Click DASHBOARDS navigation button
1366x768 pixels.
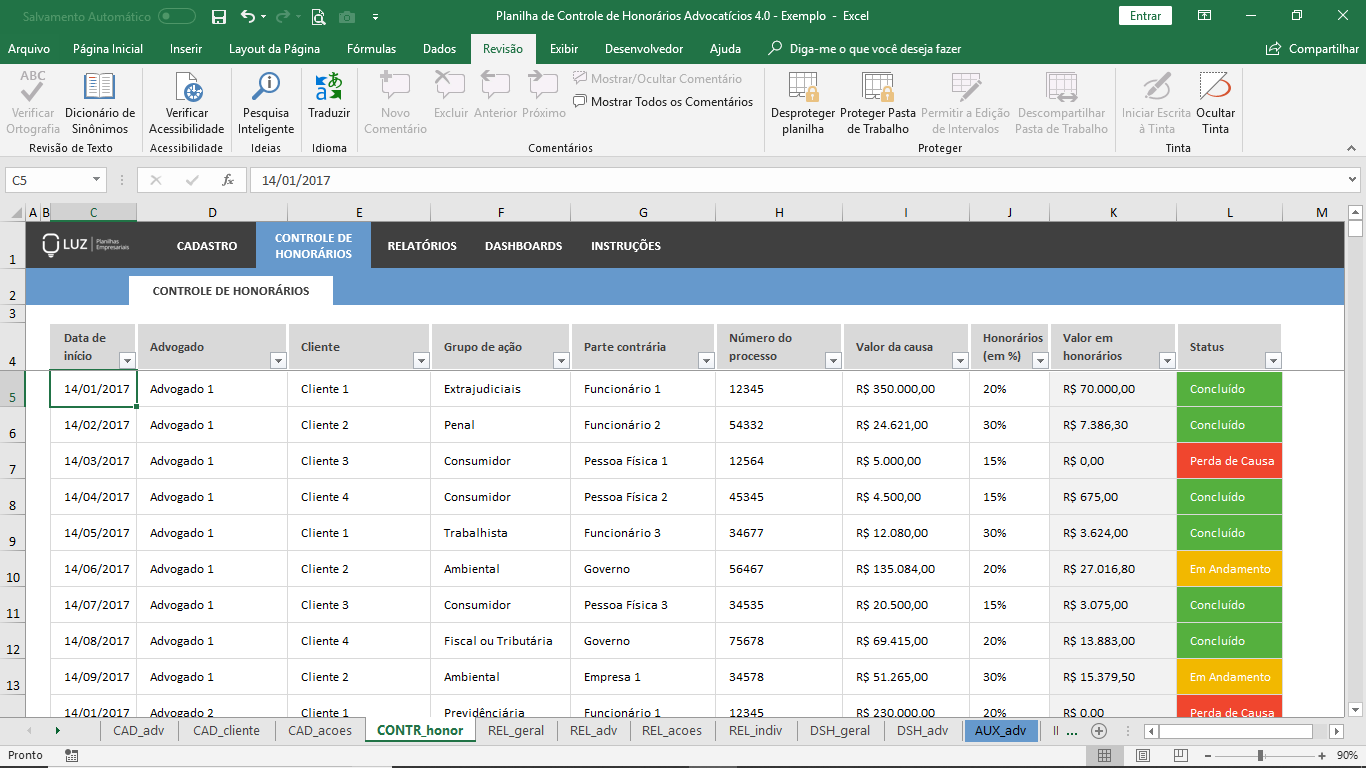523,246
